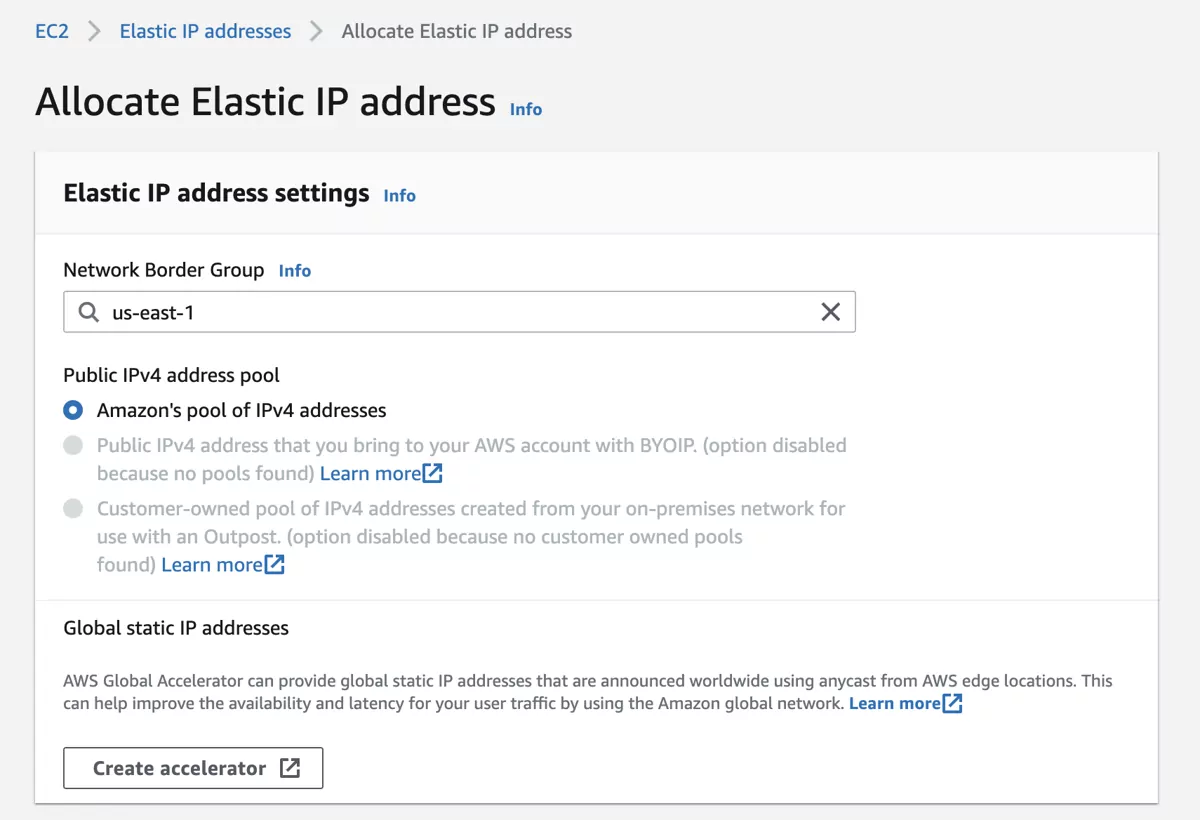Click the breadcrumb chevron after Elastic IP addresses
Image resolution: width=1200 pixels, height=820 pixels.
pyautogui.click(x=316, y=31)
